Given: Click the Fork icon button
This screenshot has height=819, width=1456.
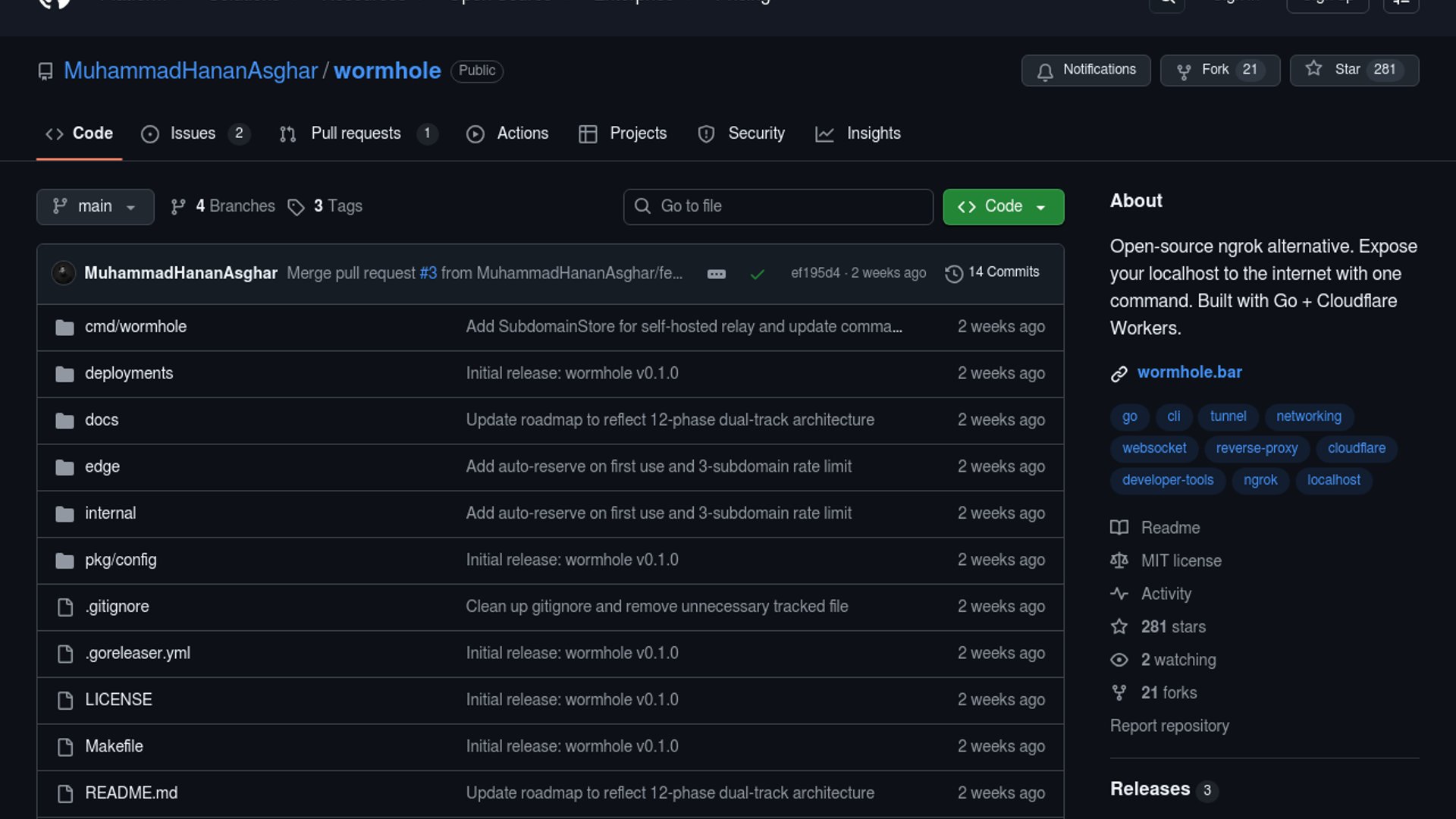Looking at the screenshot, I should 1183,71.
